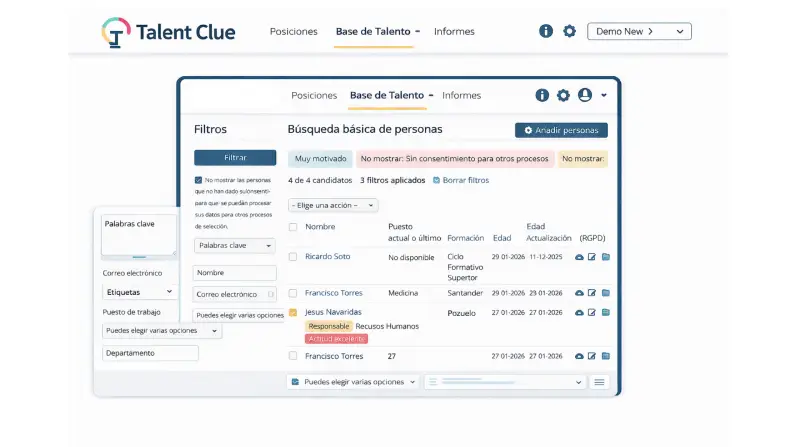Click the Talent Clue logo
The width and height of the screenshot is (800, 447).
pyautogui.click(x=168, y=32)
